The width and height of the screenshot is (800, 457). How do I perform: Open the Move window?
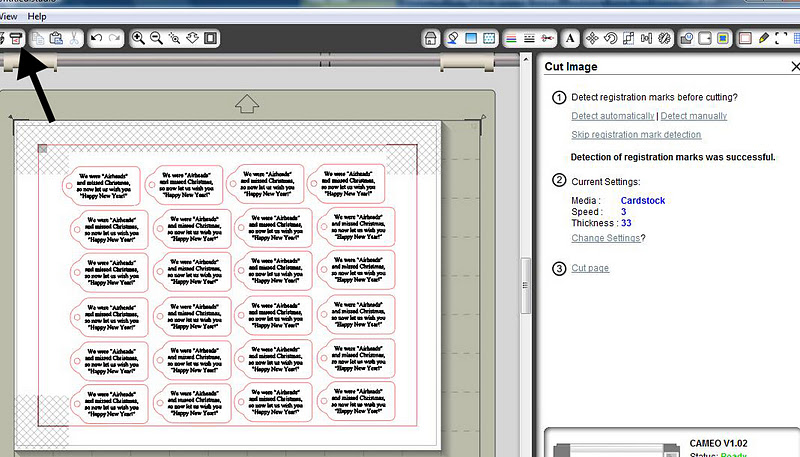[592, 38]
